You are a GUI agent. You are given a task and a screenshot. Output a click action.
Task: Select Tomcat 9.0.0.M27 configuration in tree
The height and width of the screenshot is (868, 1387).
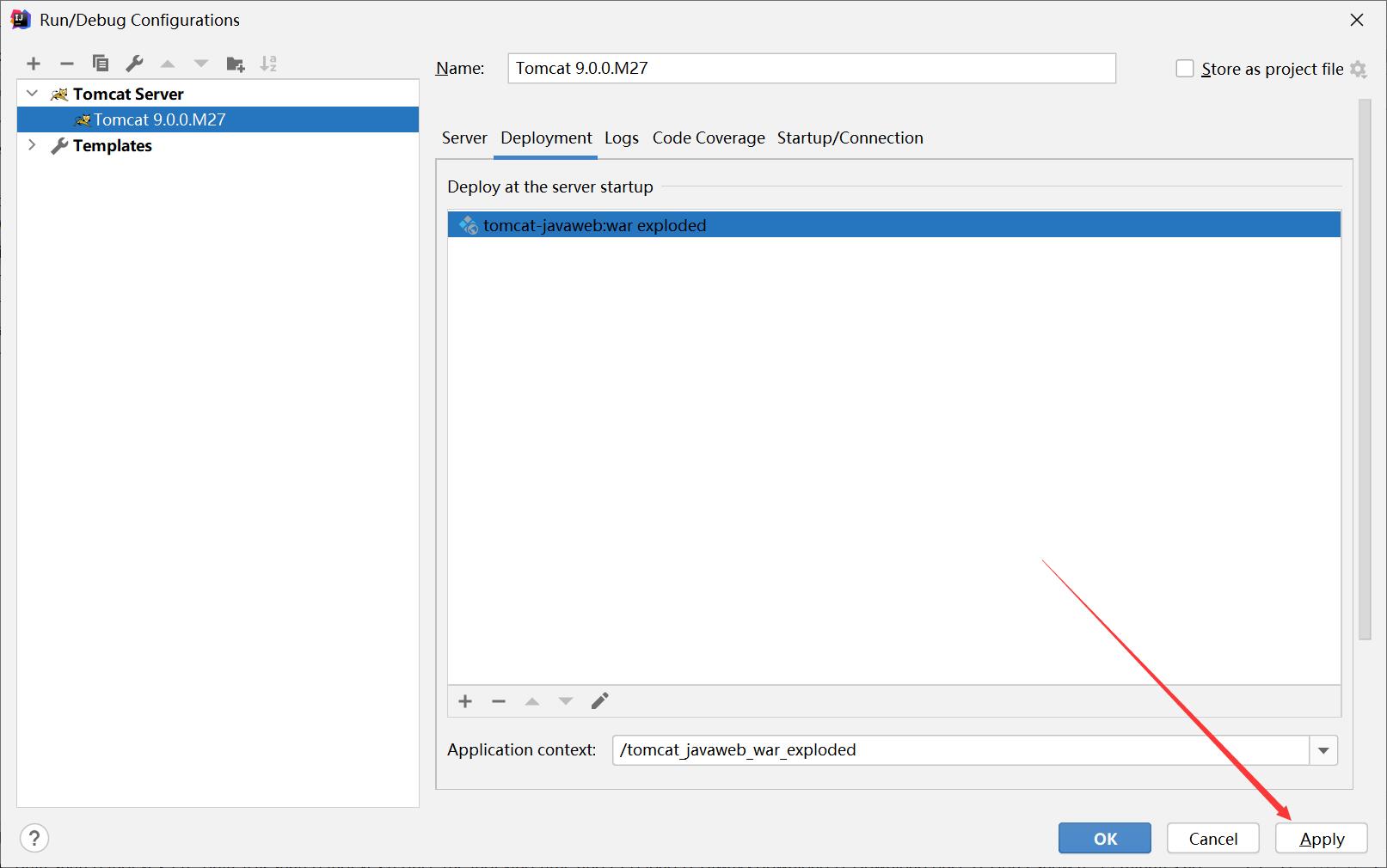(x=218, y=119)
